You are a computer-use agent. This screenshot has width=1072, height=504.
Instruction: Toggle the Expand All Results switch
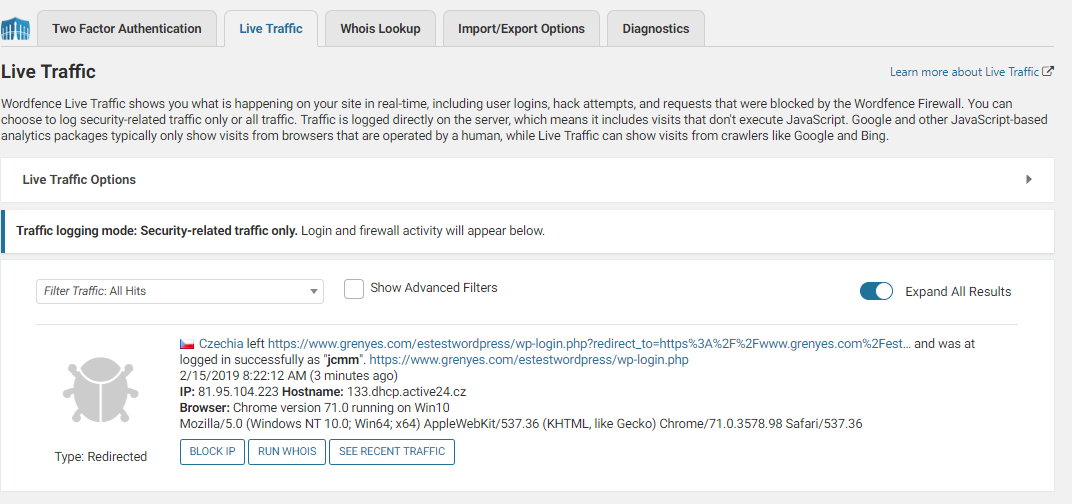click(876, 291)
